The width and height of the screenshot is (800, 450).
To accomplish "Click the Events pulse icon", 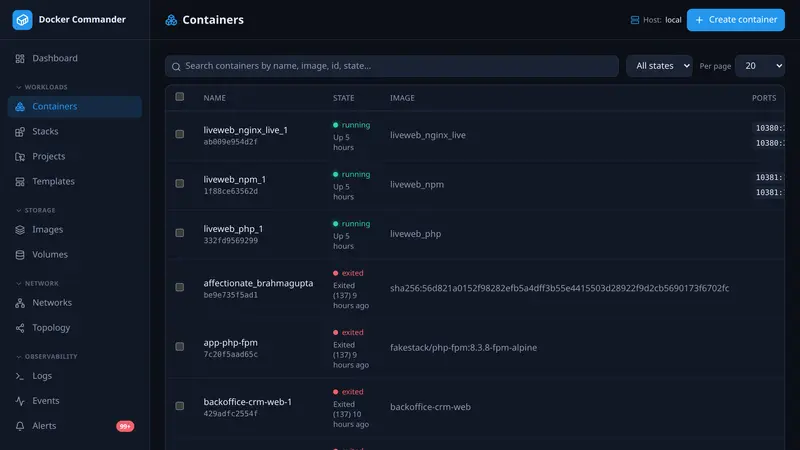I will click(x=20, y=401).
